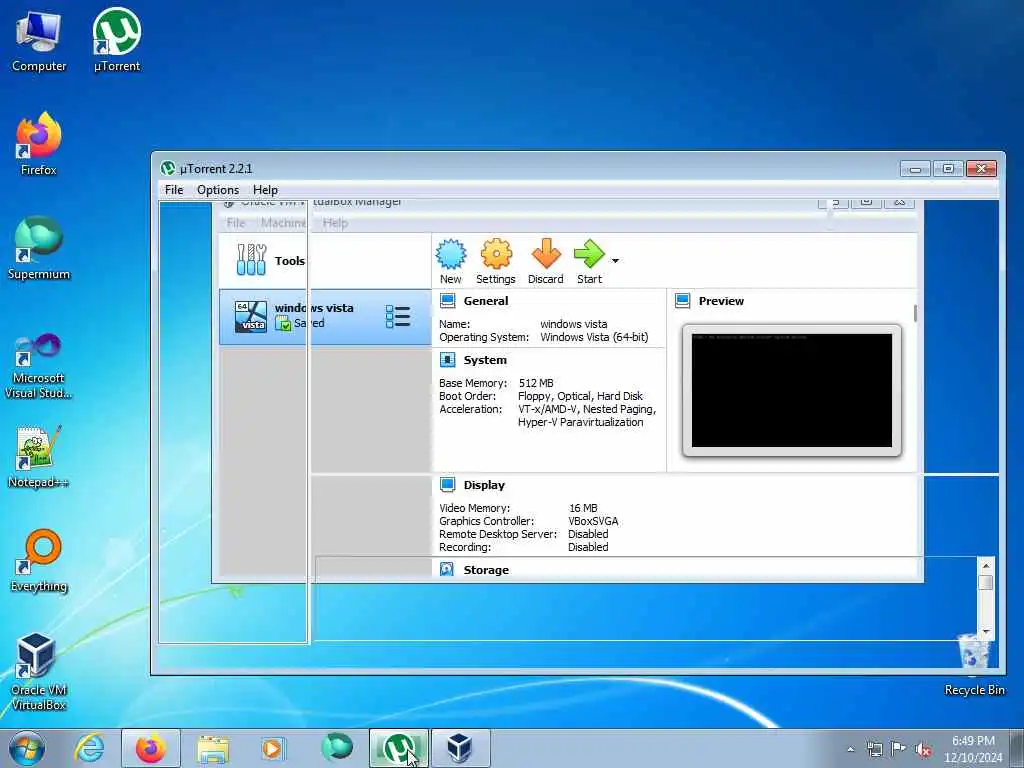Open the VirtualBox Help menu
Screen dimensions: 1024x768
[335, 223]
